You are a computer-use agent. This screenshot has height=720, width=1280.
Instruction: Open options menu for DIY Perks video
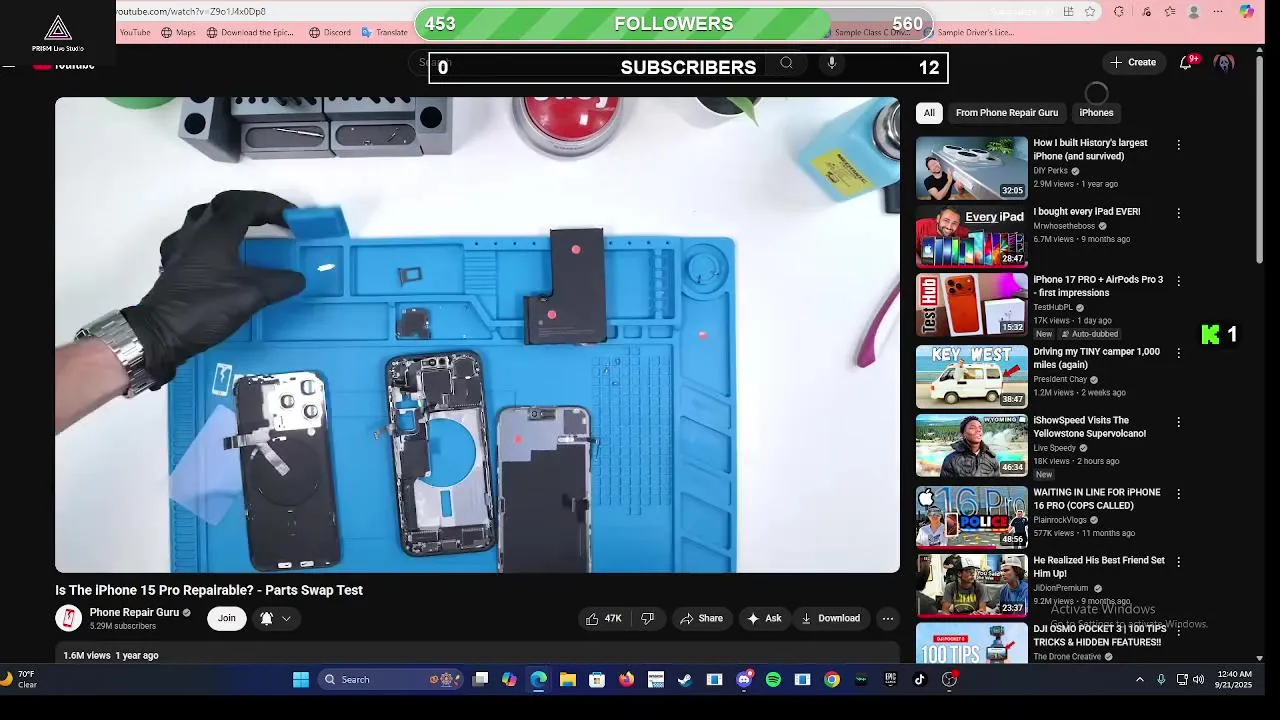[1178, 145]
